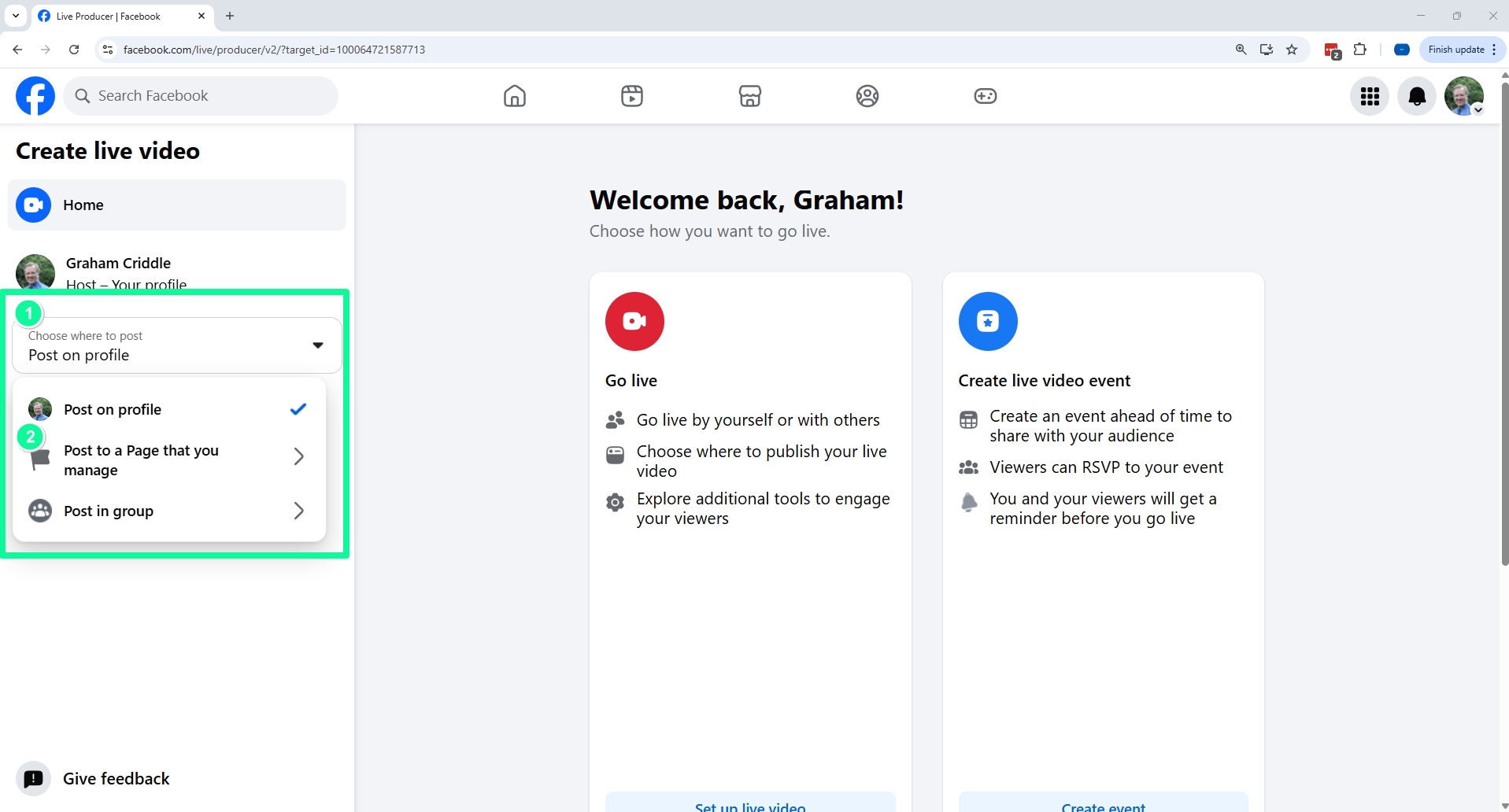Open account profile picture menu
Image resolution: width=1509 pixels, height=812 pixels.
click(1464, 96)
